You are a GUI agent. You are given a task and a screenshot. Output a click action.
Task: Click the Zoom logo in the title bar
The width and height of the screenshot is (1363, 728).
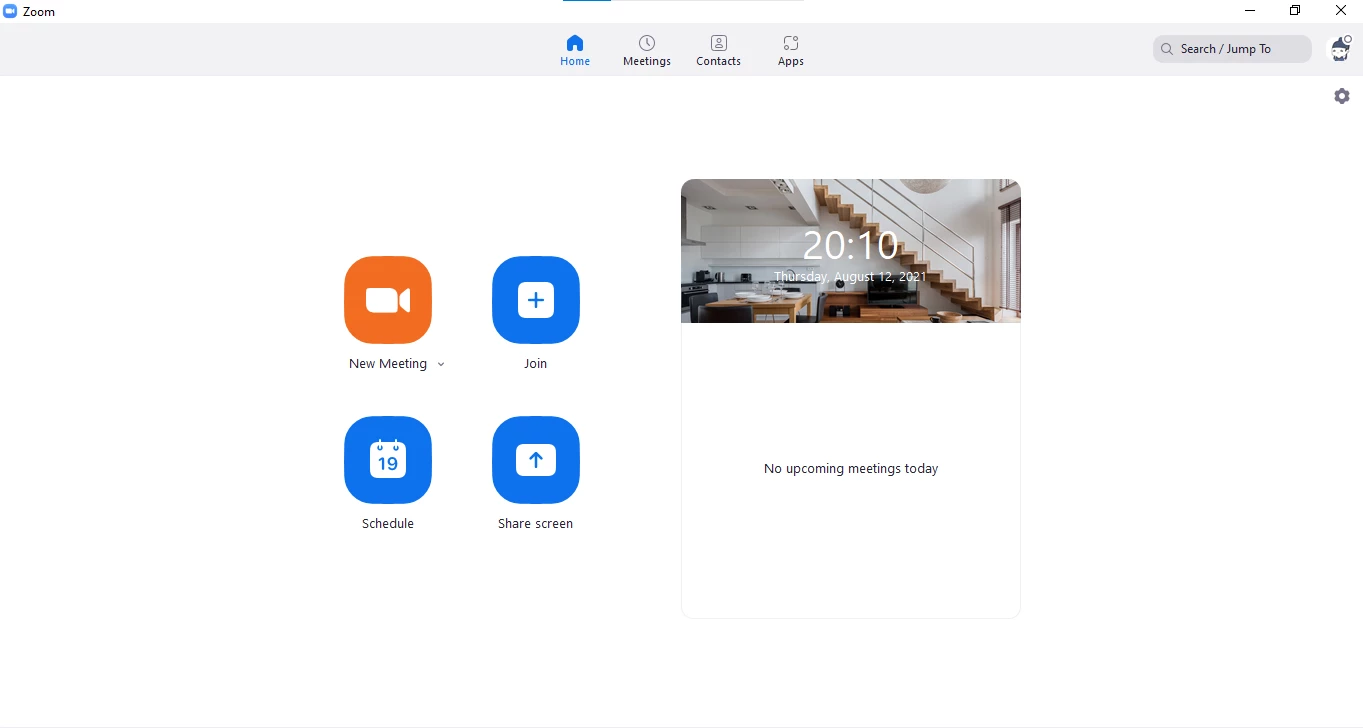(x=11, y=11)
